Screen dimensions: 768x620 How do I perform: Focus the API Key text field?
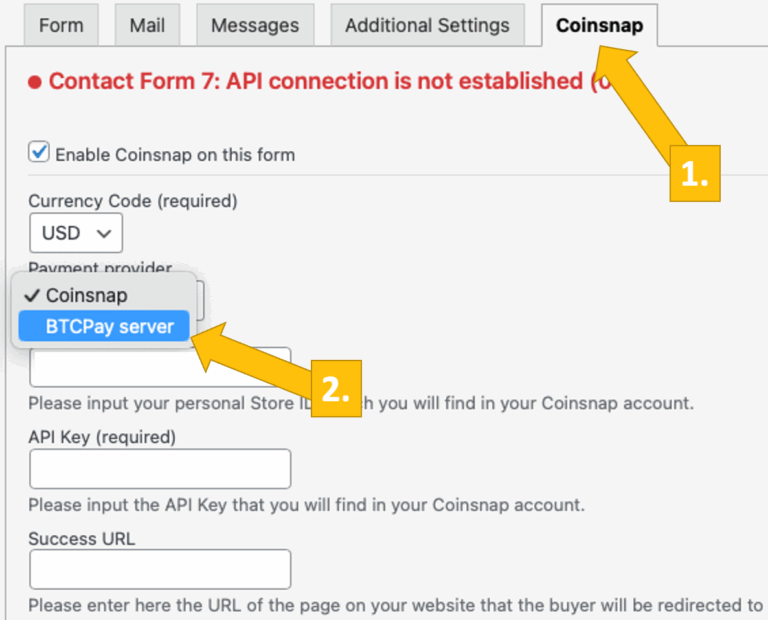160,469
